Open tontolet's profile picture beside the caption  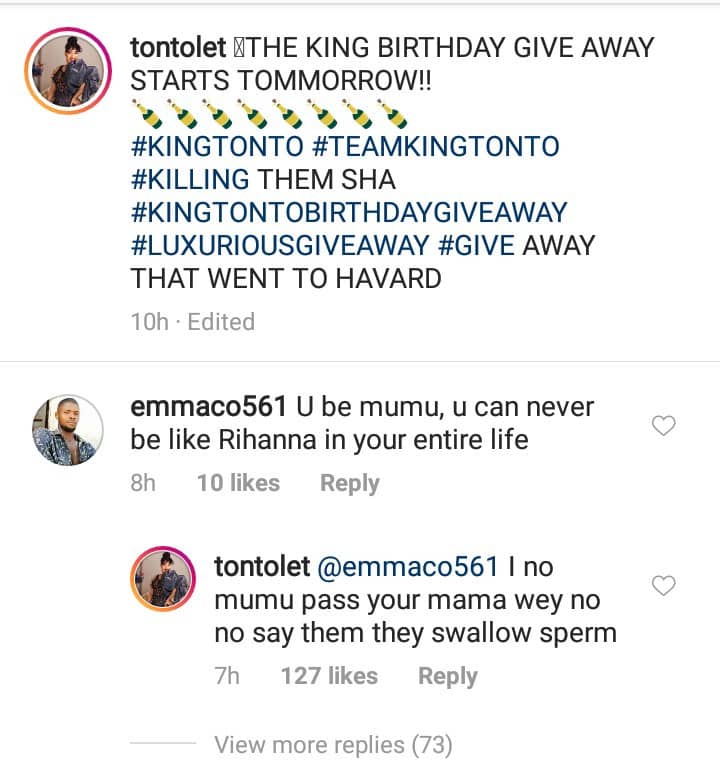[68, 69]
